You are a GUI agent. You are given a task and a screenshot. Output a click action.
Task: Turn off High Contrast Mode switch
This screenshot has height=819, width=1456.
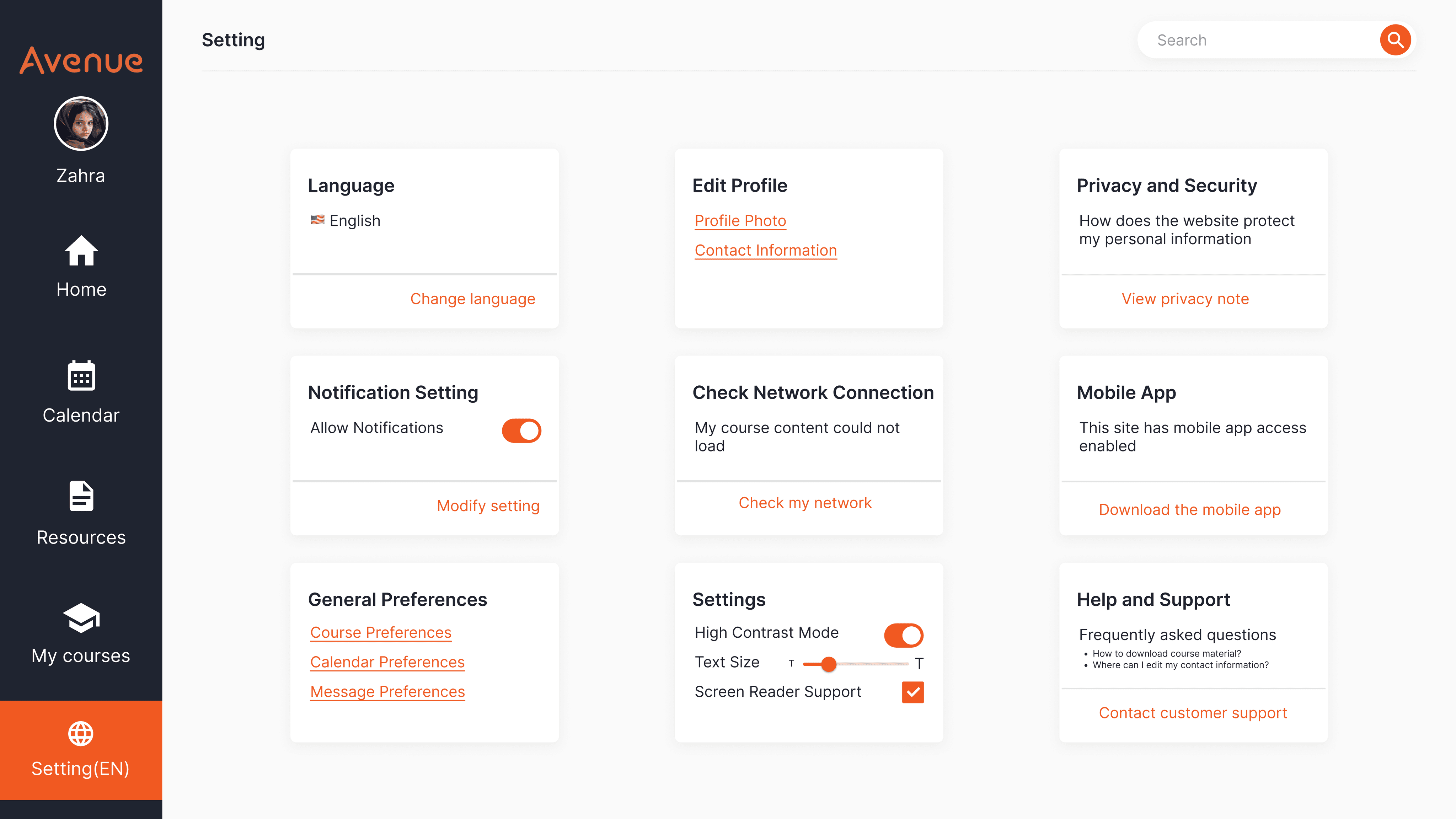903,635
